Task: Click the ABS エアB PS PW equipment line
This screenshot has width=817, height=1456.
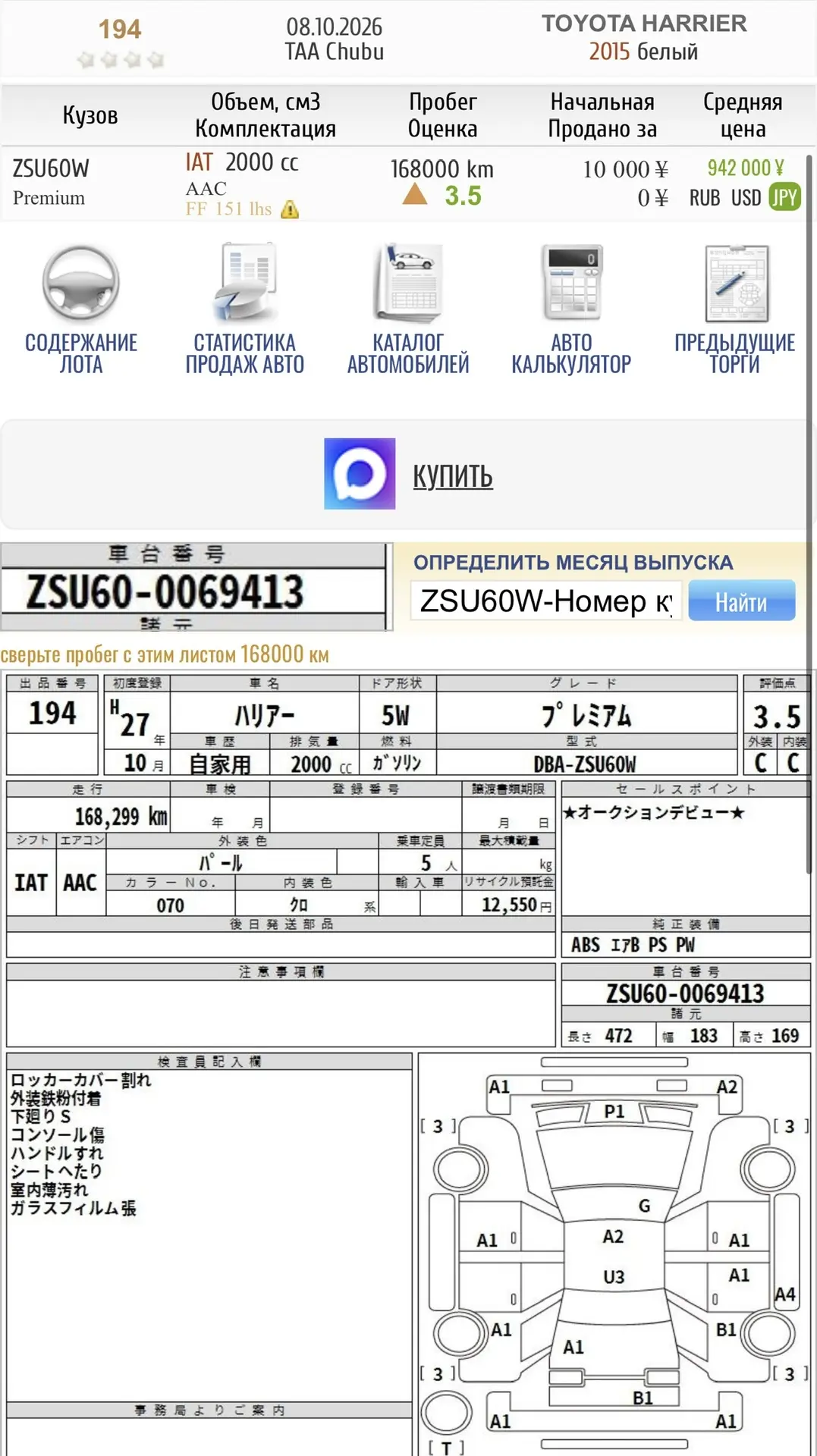Action: coord(633,945)
